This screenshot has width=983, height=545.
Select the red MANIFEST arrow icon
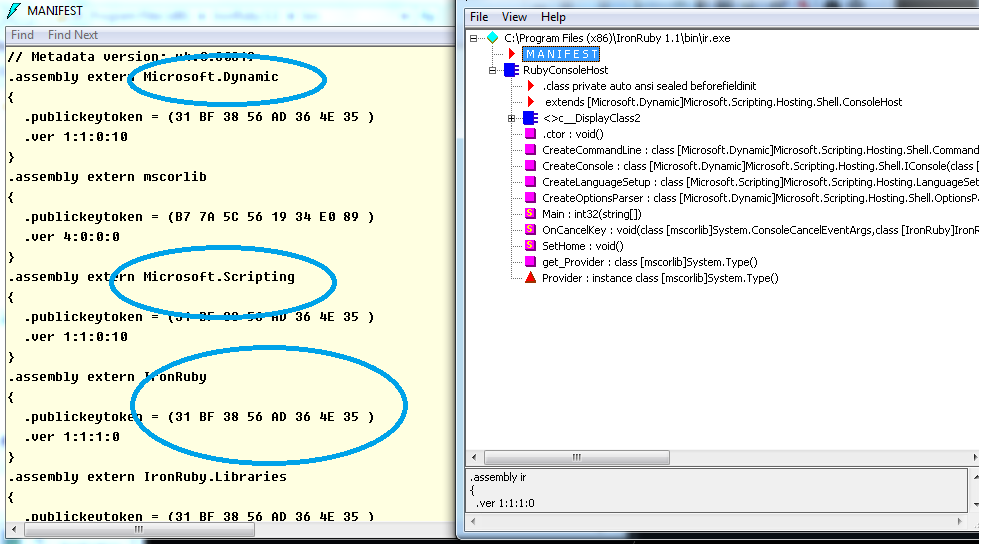coord(512,54)
